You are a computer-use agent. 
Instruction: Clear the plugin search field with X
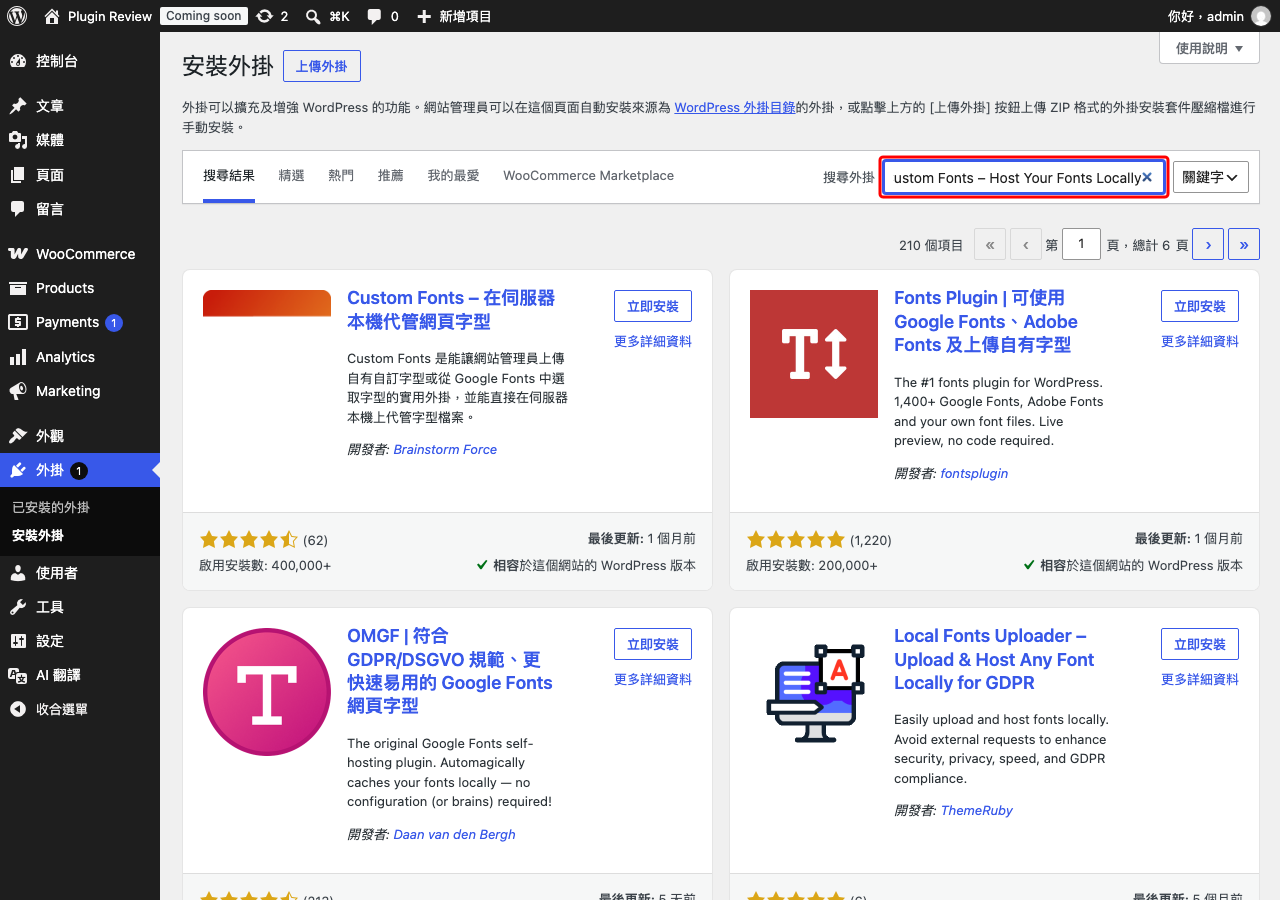[1147, 177]
